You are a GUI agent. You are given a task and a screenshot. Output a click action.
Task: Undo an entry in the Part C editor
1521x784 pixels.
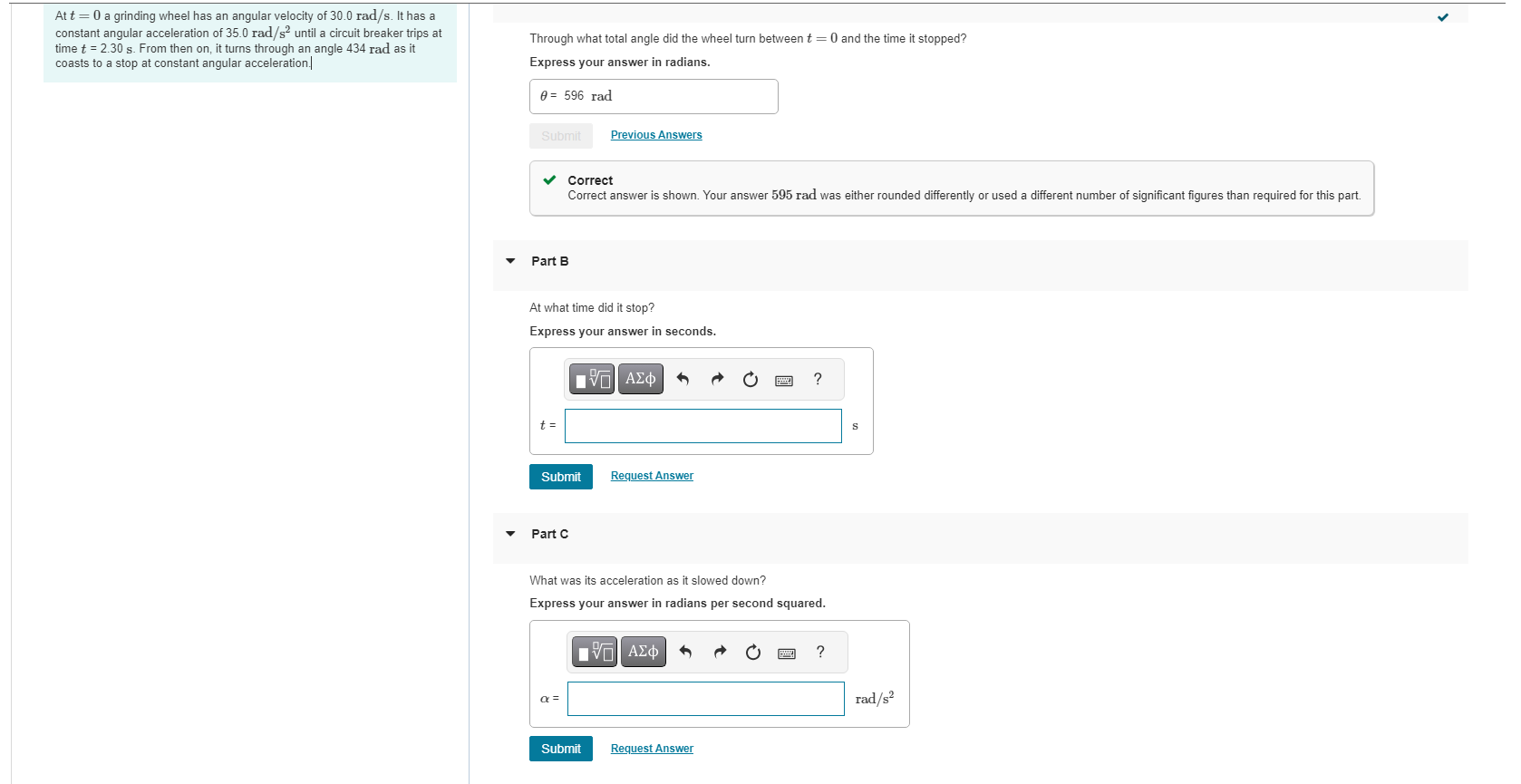click(685, 652)
